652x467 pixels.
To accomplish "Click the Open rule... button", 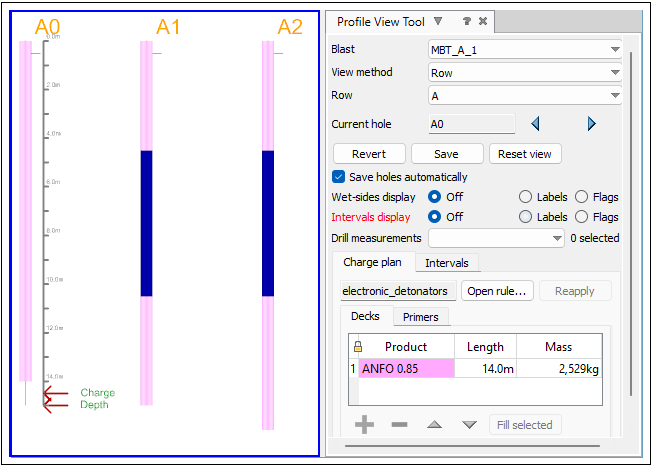I will pyautogui.click(x=497, y=291).
